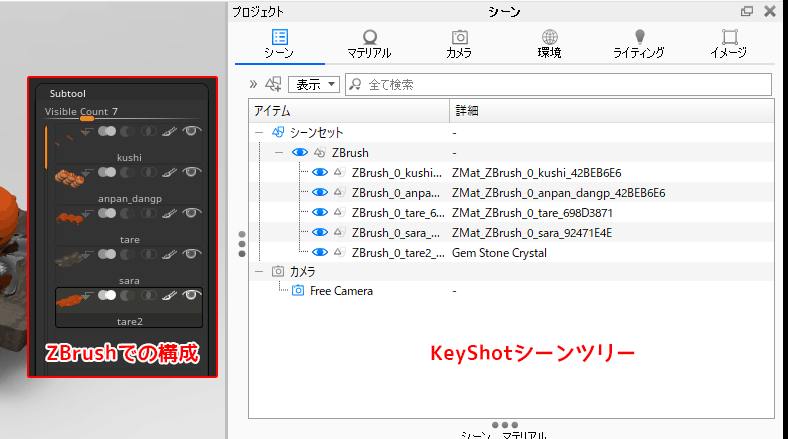Select the ZBrush_0_tare2 item with Gem Stone Crystal

(395, 252)
